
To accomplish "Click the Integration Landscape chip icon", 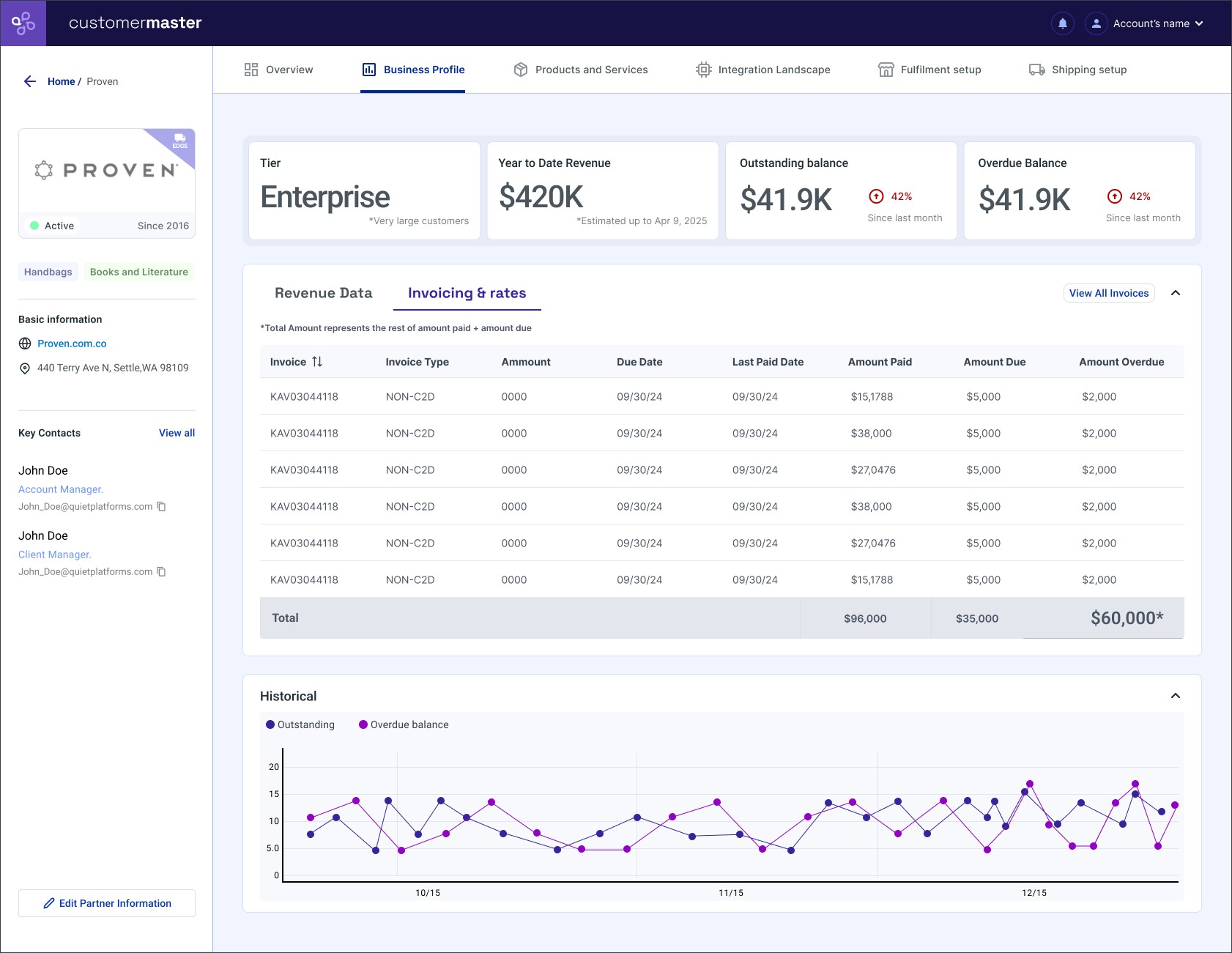I will (704, 70).
